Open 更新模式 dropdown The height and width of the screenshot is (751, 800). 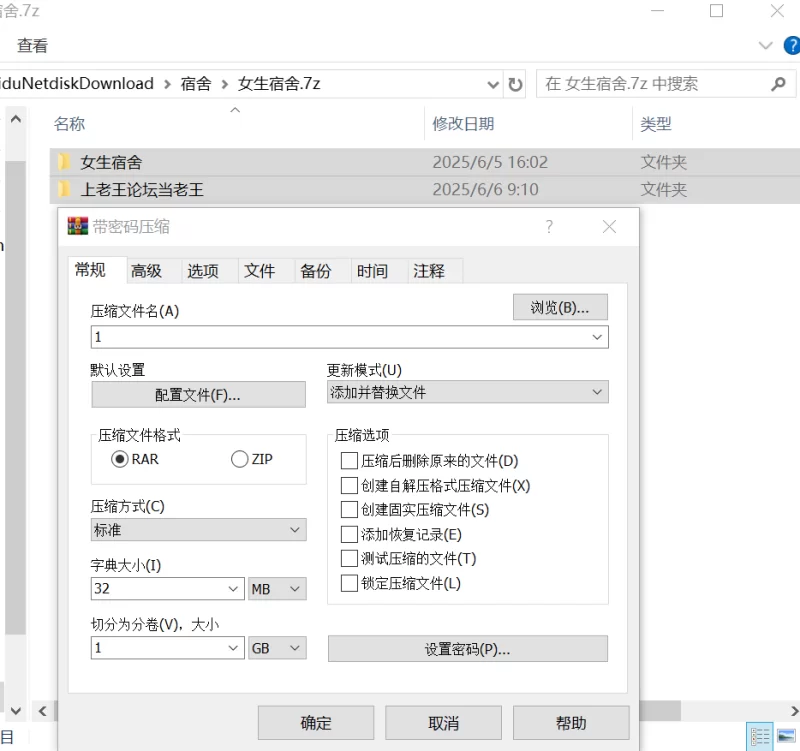pos(467,392)
